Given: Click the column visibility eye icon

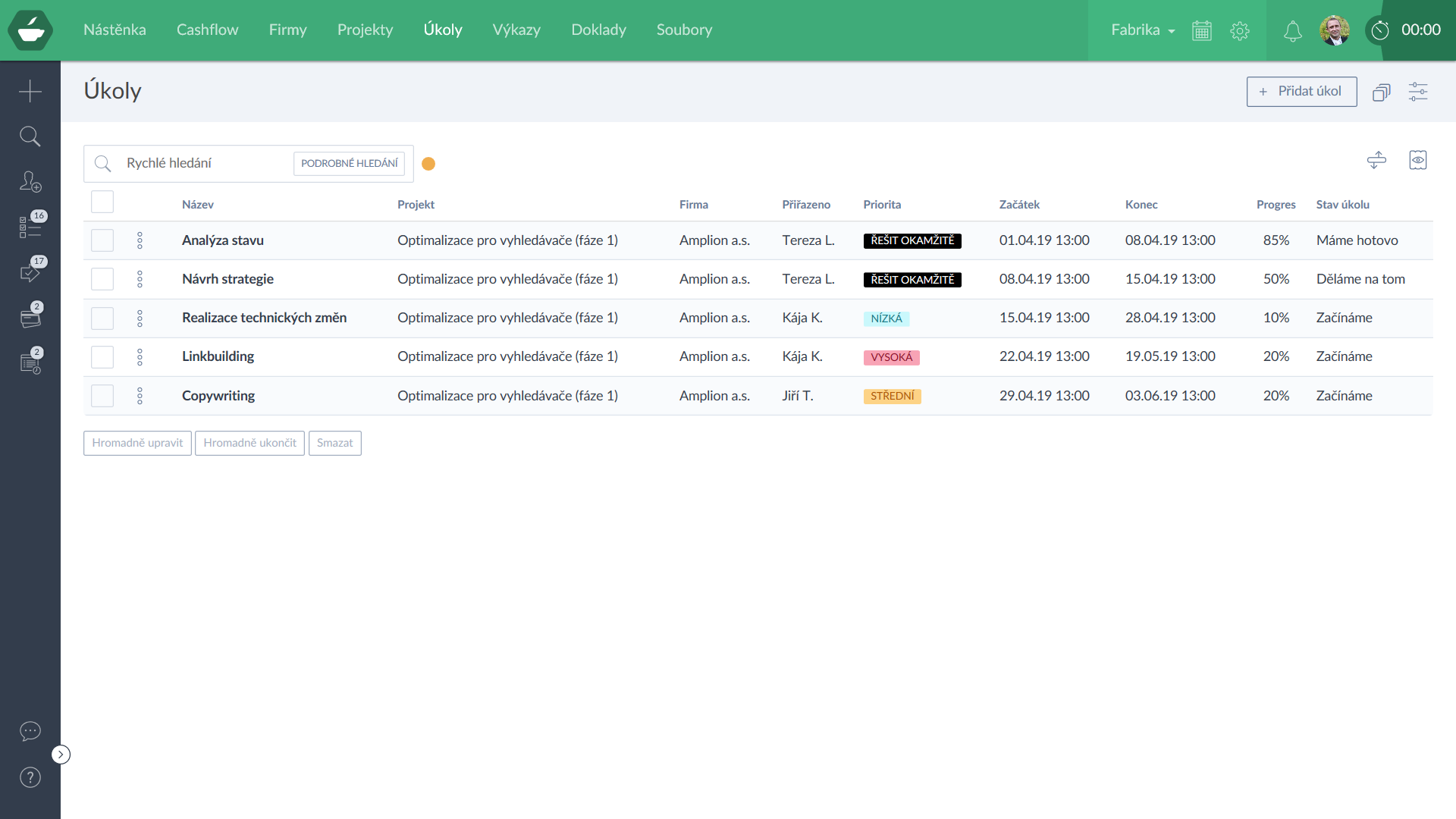Looking at the screenshot, I should click(1418, 160).
